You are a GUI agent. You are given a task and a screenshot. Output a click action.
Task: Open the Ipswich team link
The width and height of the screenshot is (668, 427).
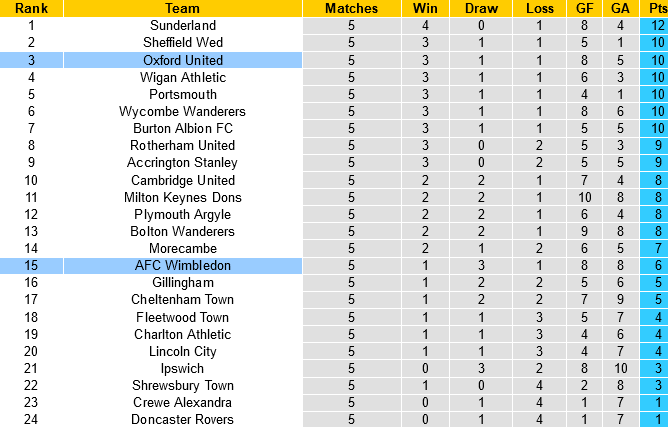tap(182, 368)
